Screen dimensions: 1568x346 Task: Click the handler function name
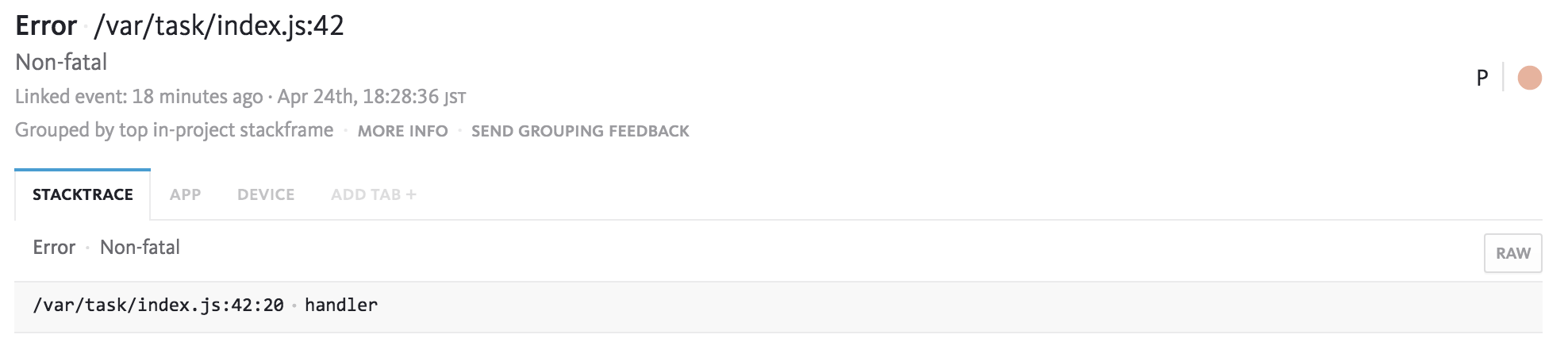tap(341, 305)
